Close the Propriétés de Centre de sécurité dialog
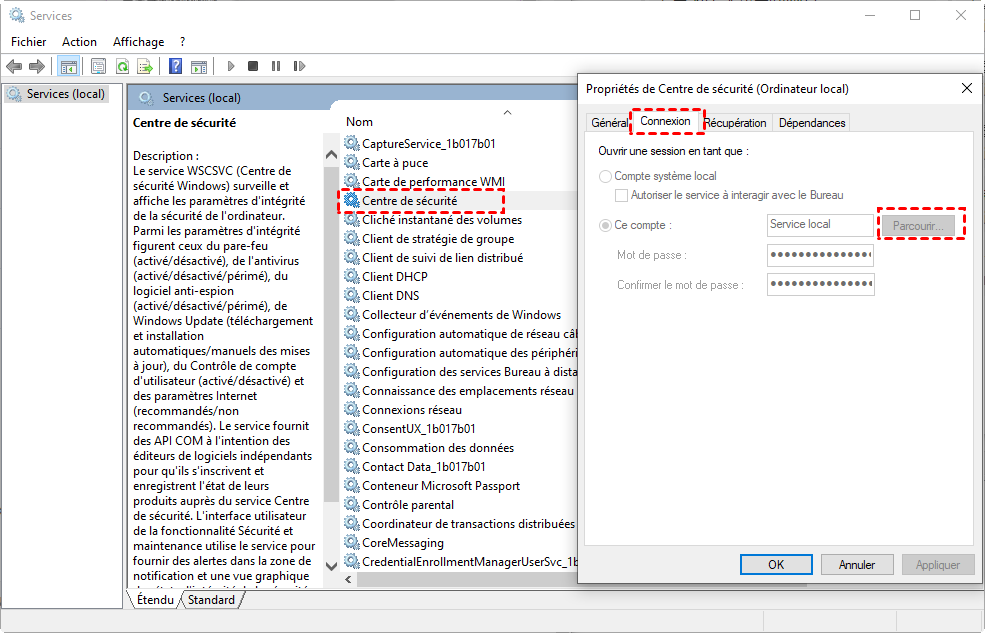The image size is (985, 633). pyautogui.click(x=967, y=89)
